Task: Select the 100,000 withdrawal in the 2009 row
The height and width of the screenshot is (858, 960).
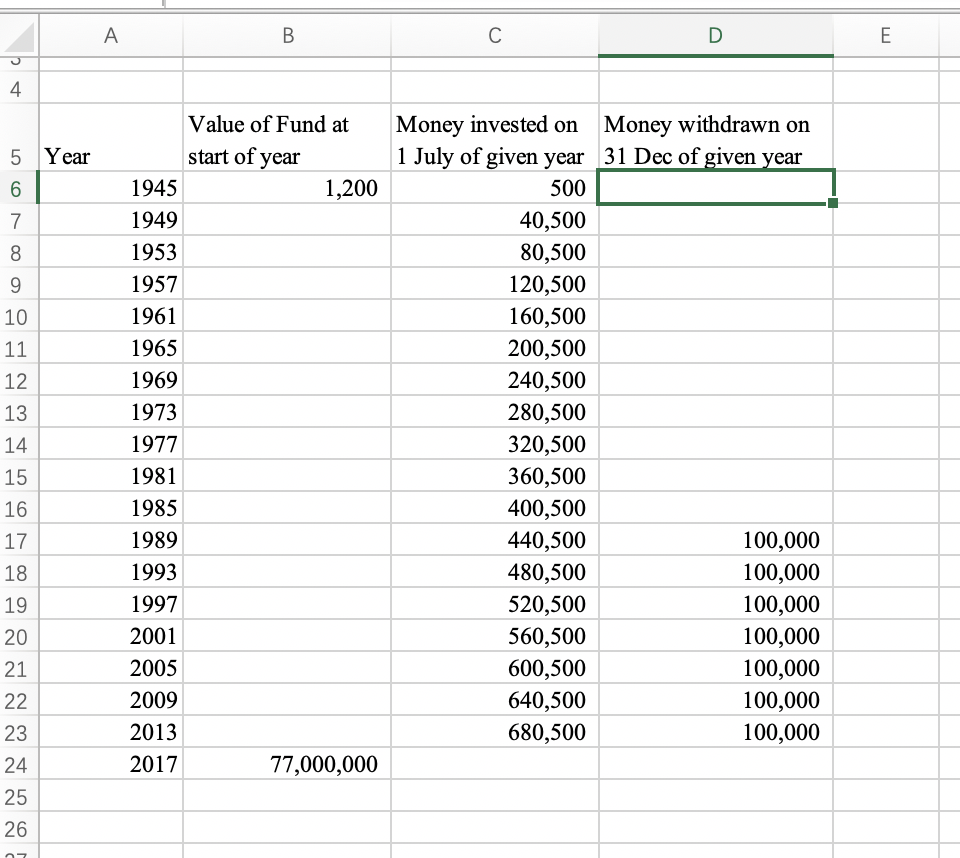Action: [716, 699]
